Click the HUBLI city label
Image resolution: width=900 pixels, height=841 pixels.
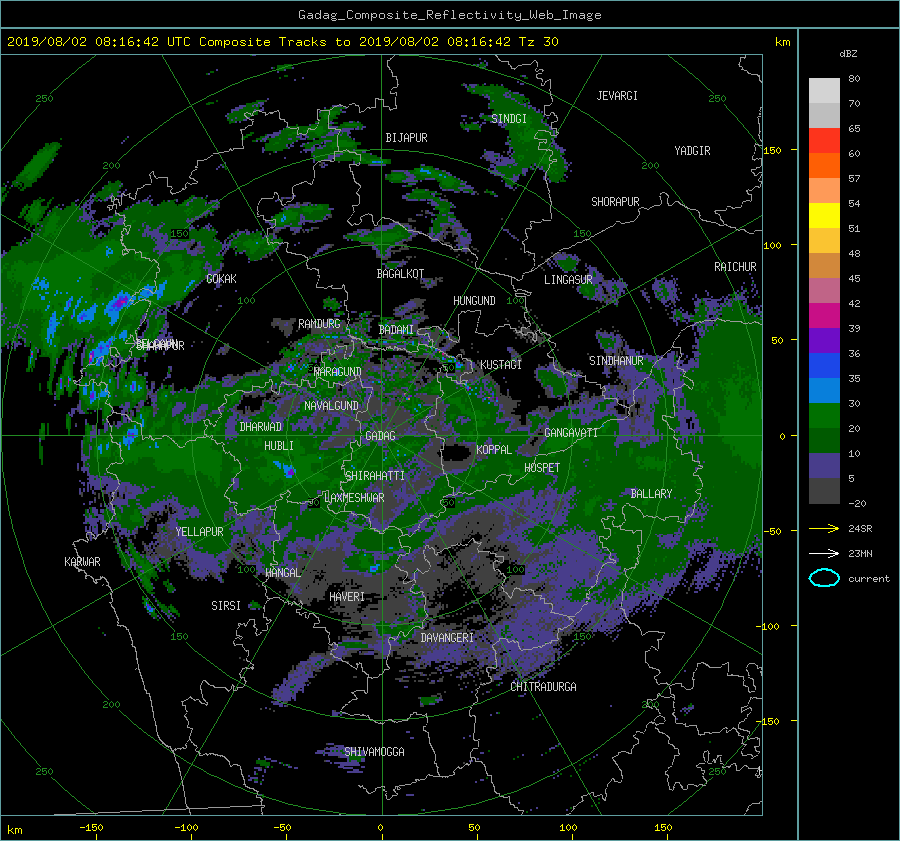[278, 446]
